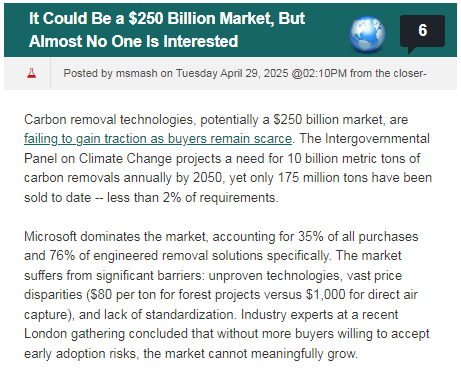Click 'Almost No One Is Interested' title line
Viewport: 461px width, 380px height.
(x=133, y=41)
